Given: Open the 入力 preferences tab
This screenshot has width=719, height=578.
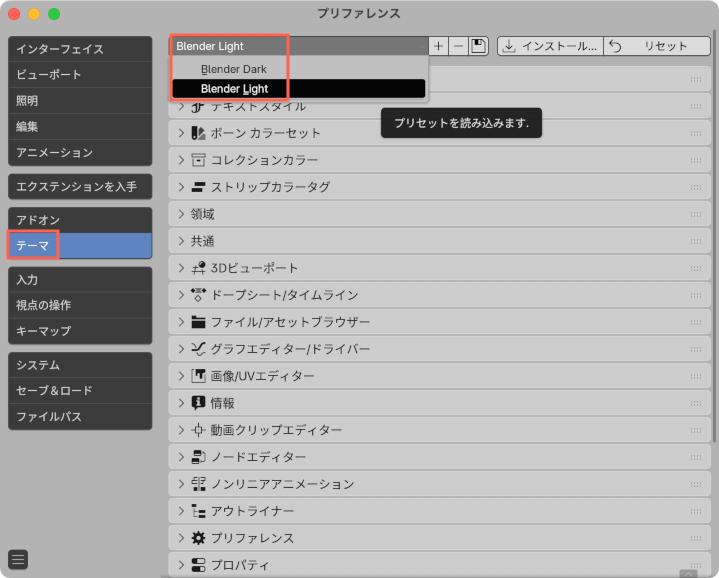Looking at the screenshot, I should pos(80,280).
